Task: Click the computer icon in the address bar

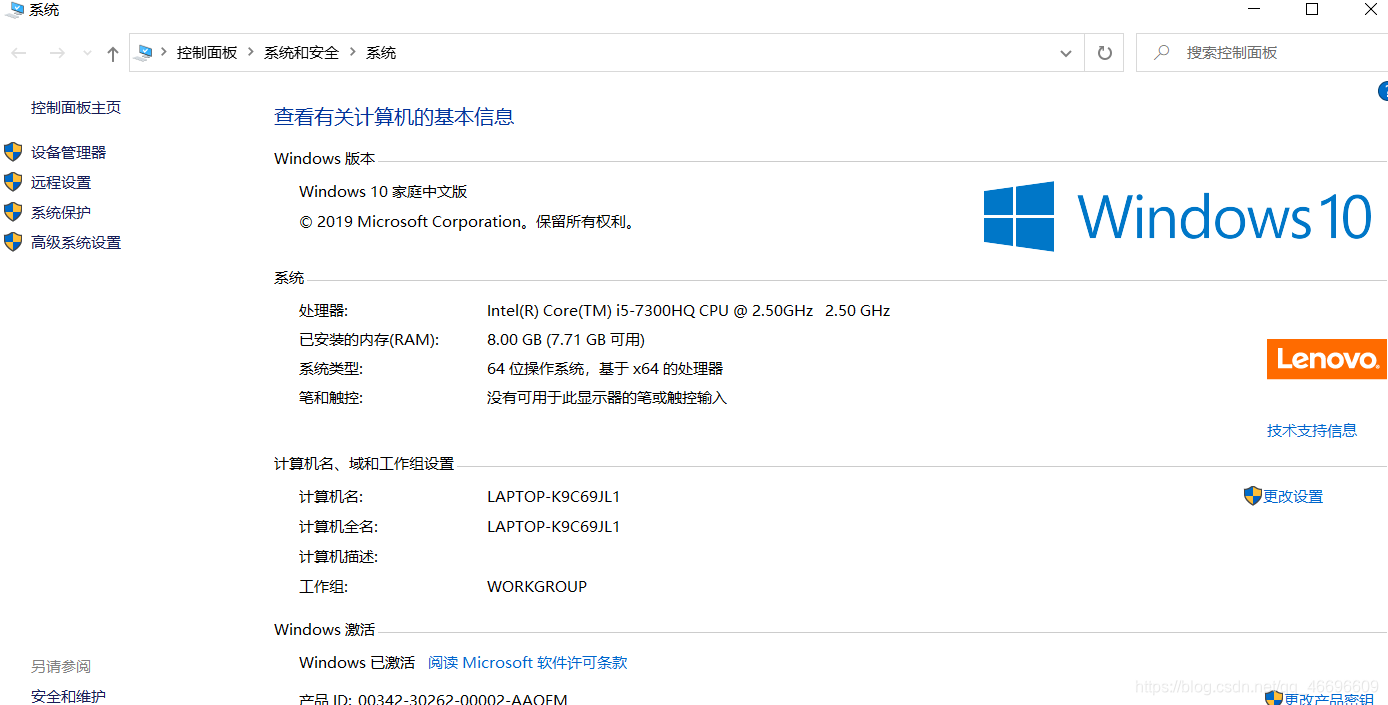Action: (145, 53)
